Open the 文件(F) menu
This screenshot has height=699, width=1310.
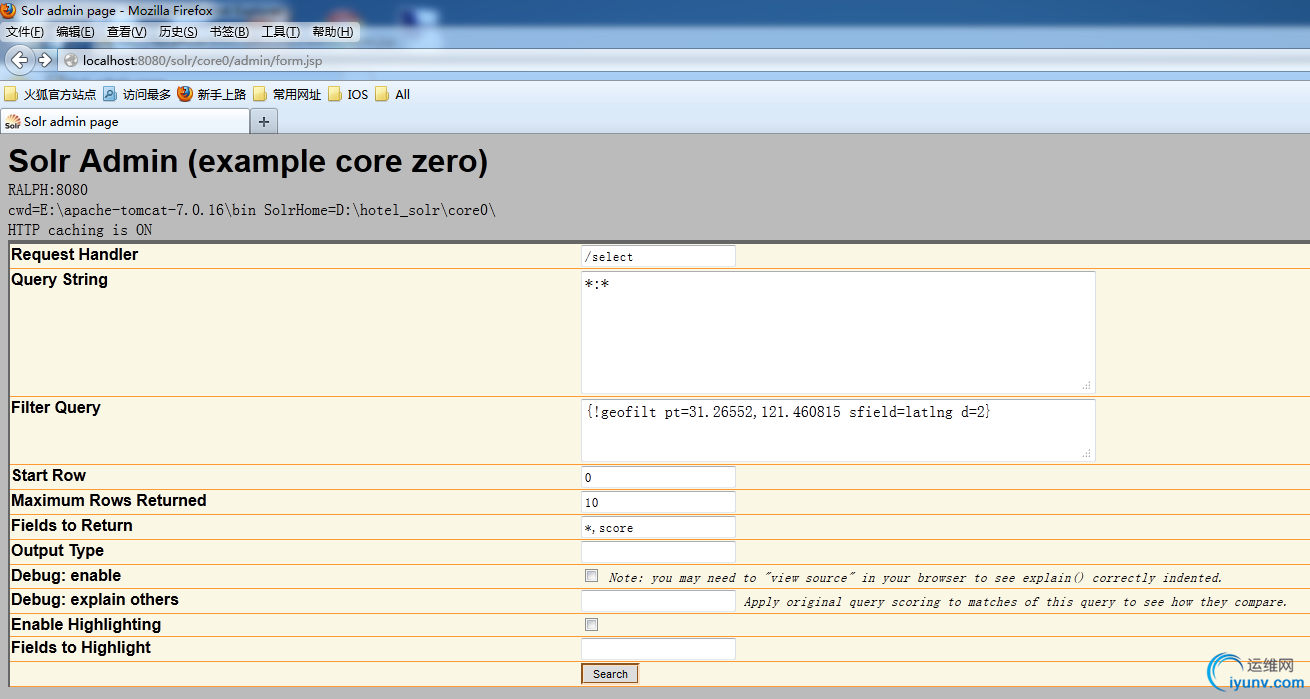point(25,32)
